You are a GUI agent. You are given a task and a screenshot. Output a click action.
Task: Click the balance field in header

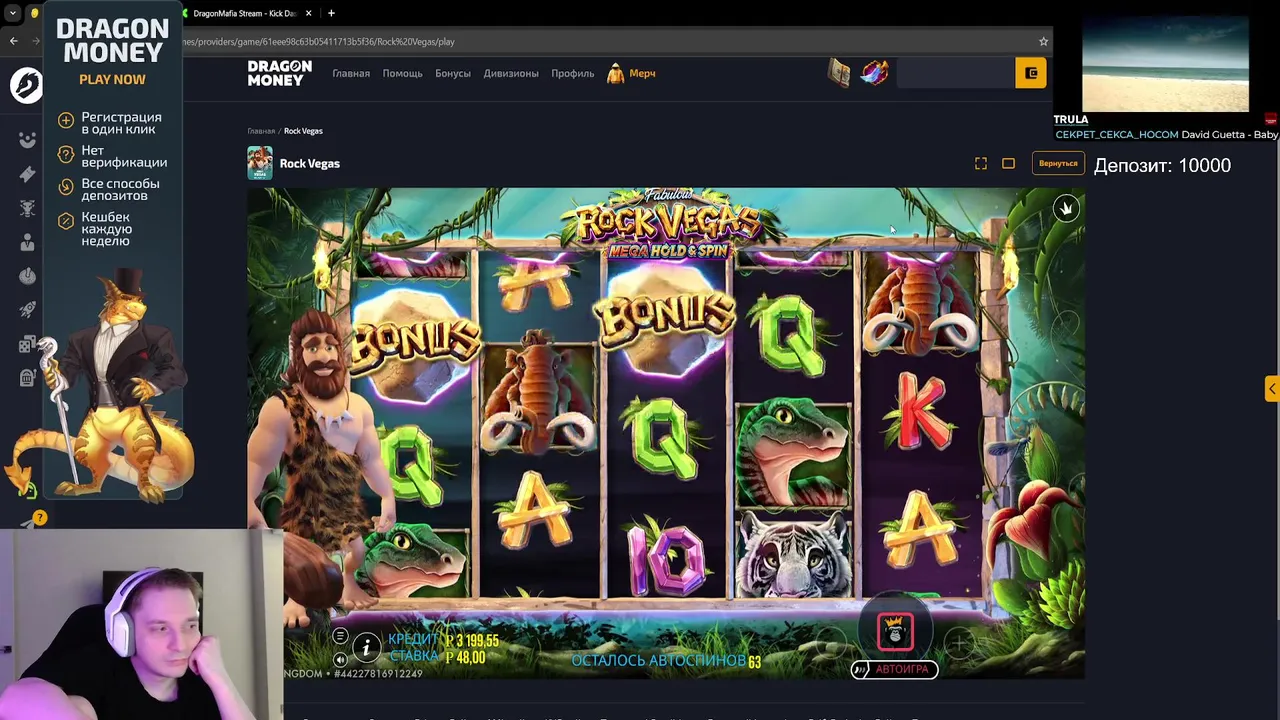(x=956, y=73)
